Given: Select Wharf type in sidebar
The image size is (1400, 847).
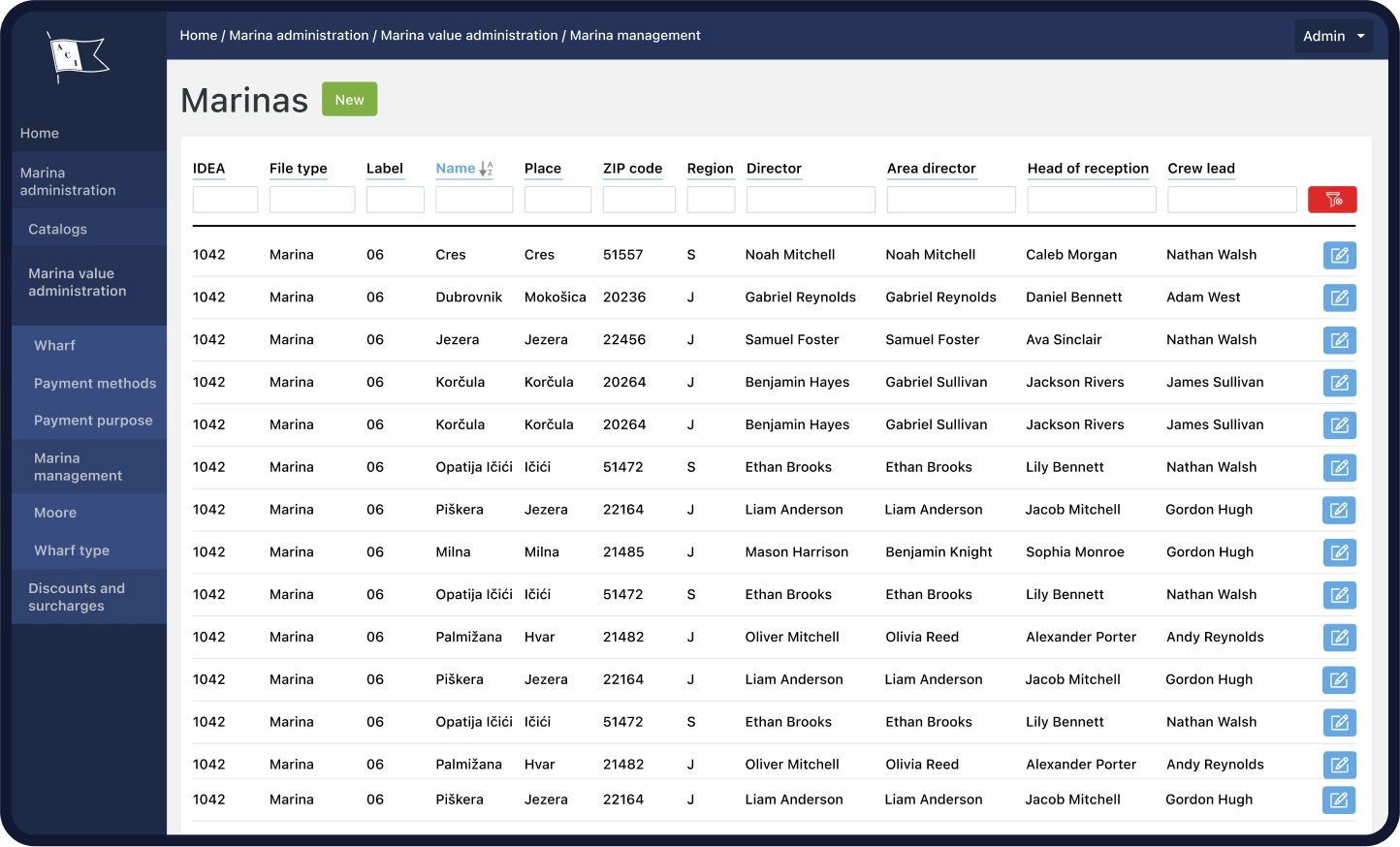Looking at the screenshot, I should coord(72,550).
